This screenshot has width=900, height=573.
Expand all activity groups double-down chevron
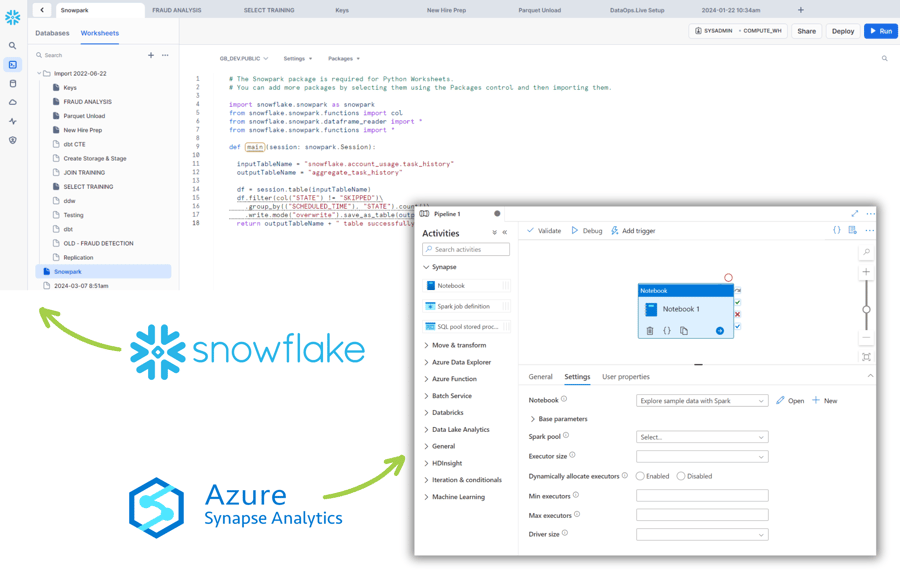(x=494, y=233)
